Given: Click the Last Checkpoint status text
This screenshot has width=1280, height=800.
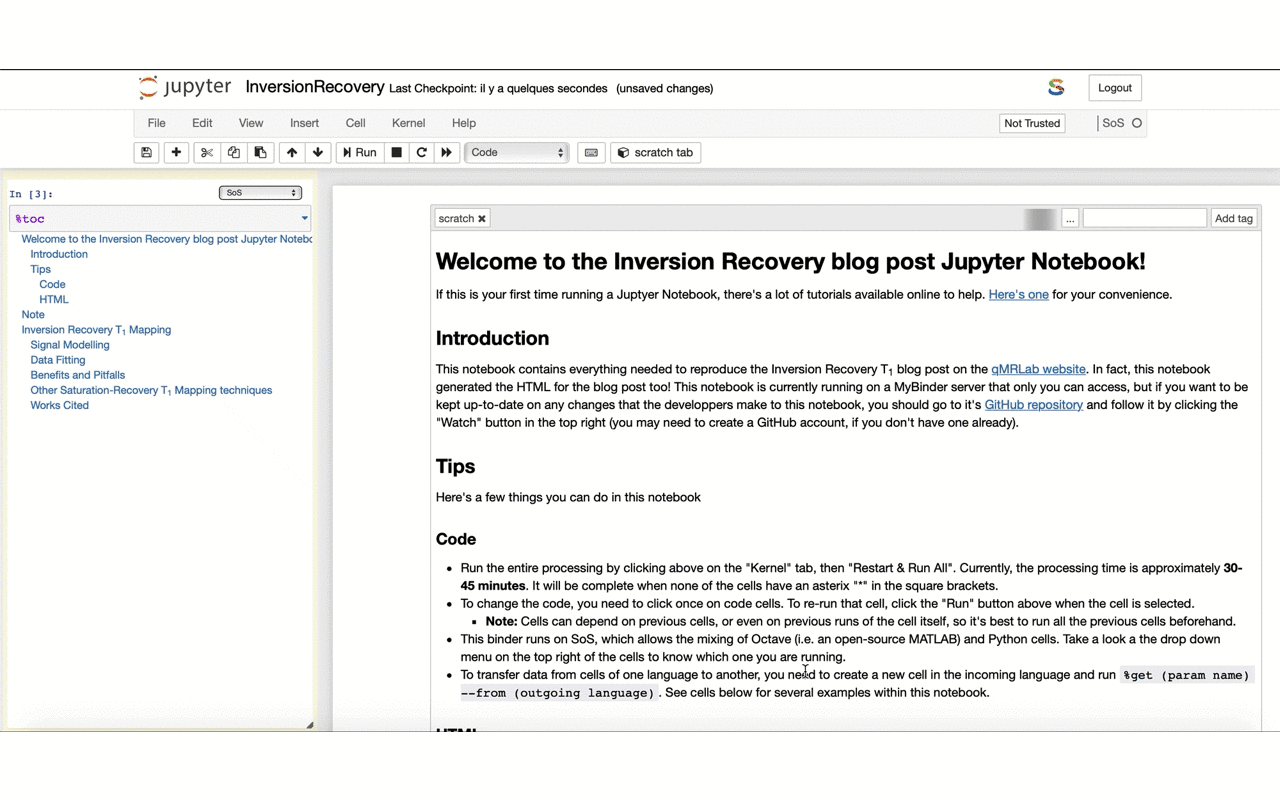Looking at the screenshot, I should click(x=498, y=88).
